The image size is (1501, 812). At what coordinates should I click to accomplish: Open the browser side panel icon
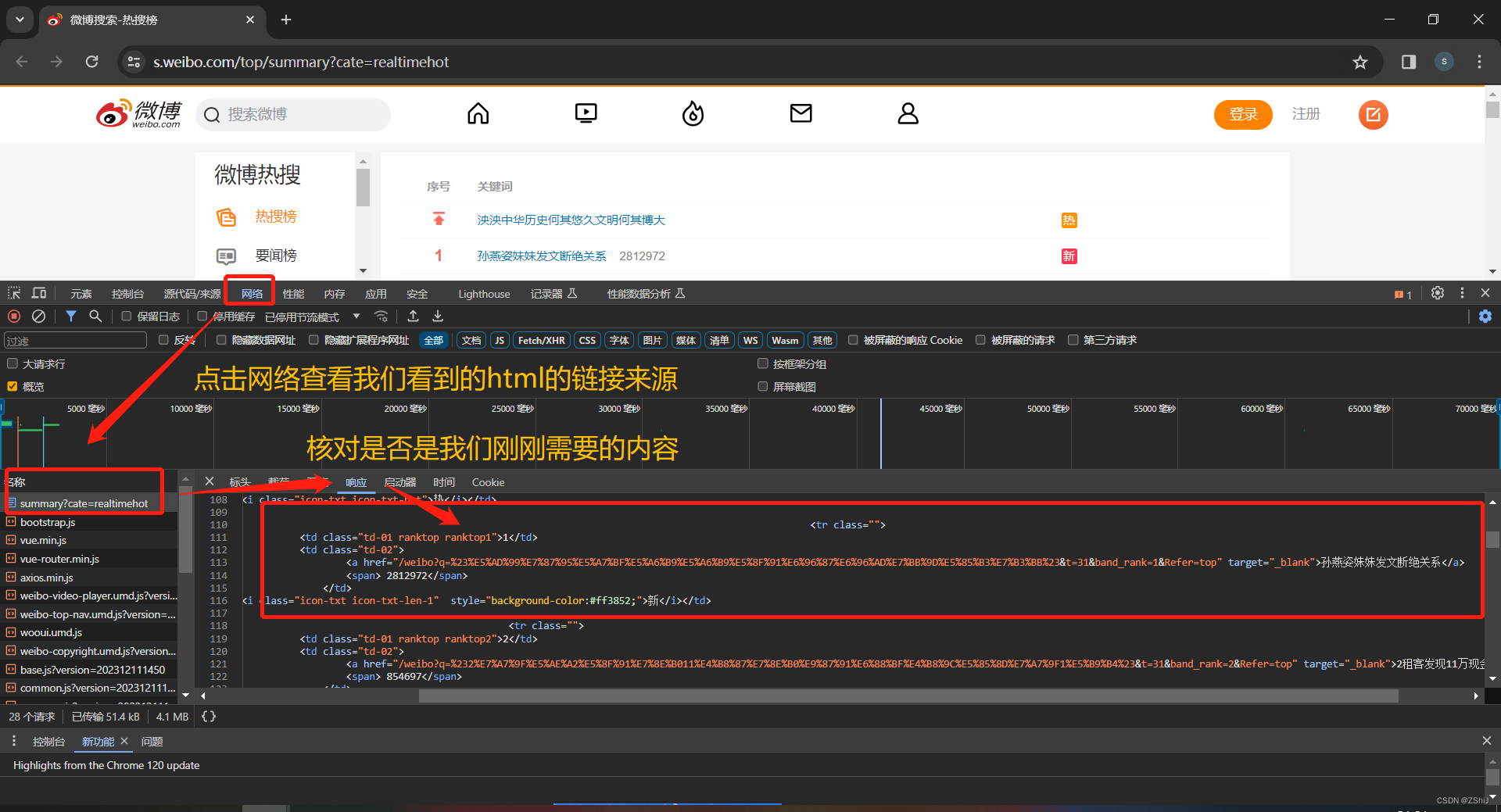click(1409, 62)
